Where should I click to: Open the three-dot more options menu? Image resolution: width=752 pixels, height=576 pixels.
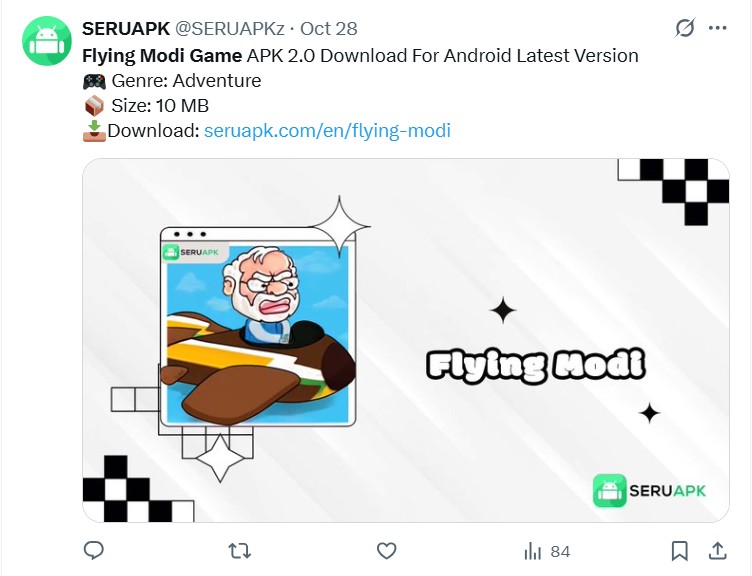tap(717, 29)
